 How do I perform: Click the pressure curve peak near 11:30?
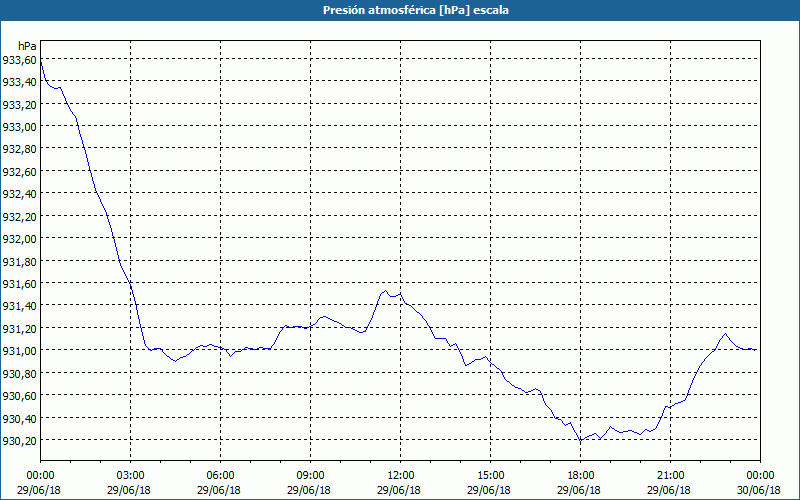click(x=385, y=291)
